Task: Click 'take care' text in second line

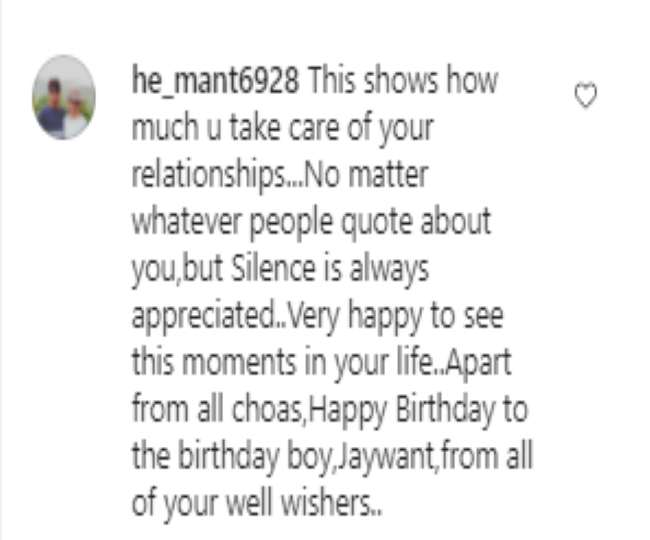Action: (x=284, y=127)
